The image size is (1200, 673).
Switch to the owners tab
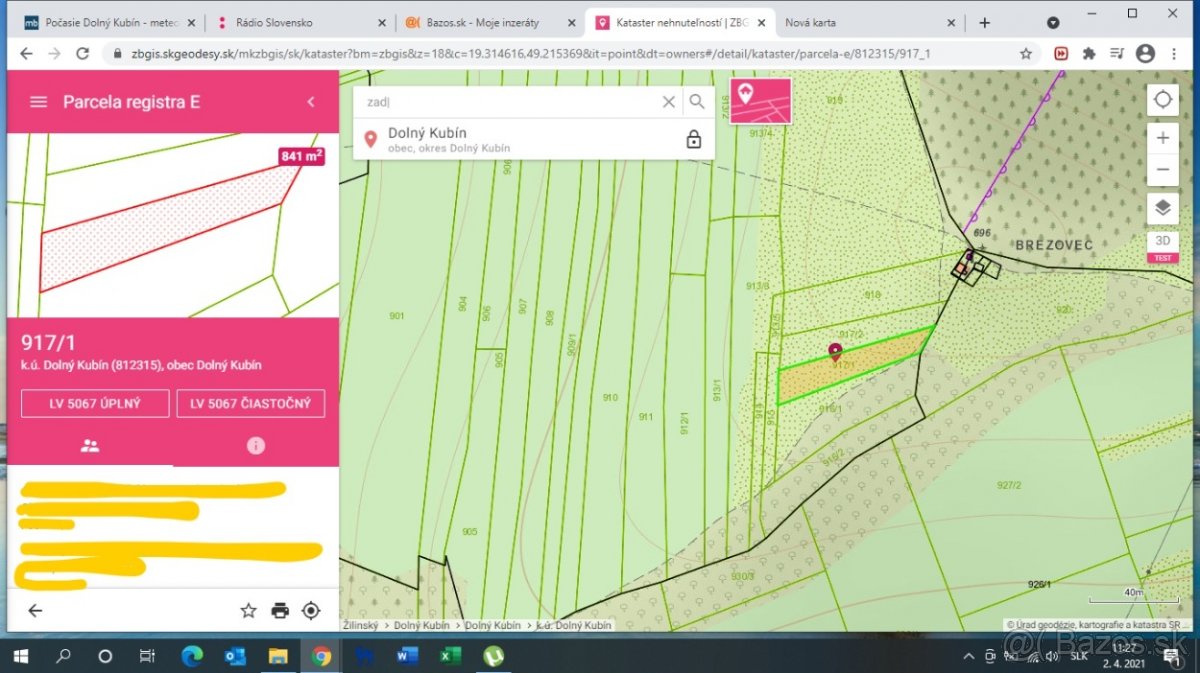(90, 446)
